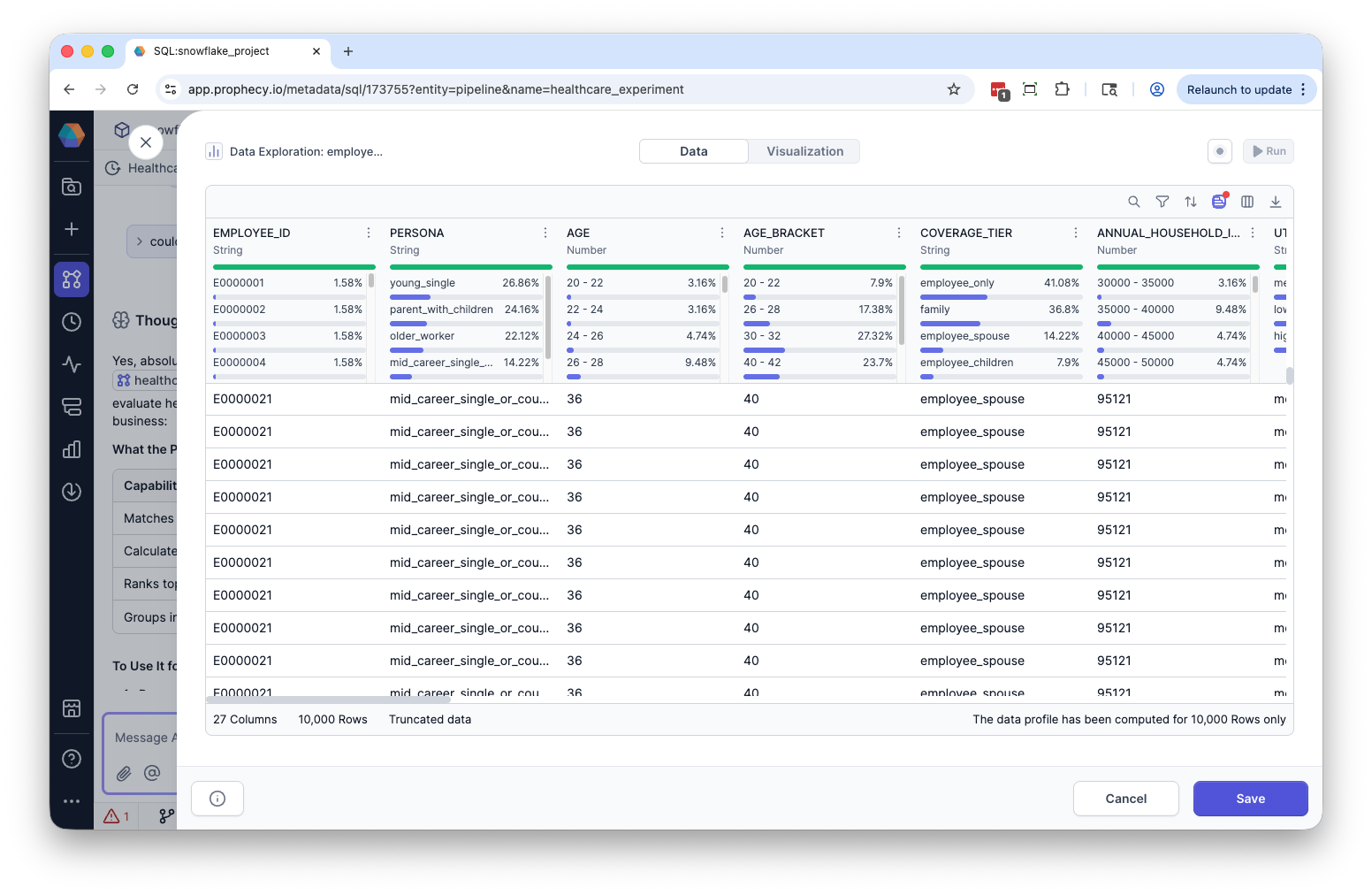1372x895 pixels.
Task: Click the 30000 - 35000 income range
Action: point(1136,283)
